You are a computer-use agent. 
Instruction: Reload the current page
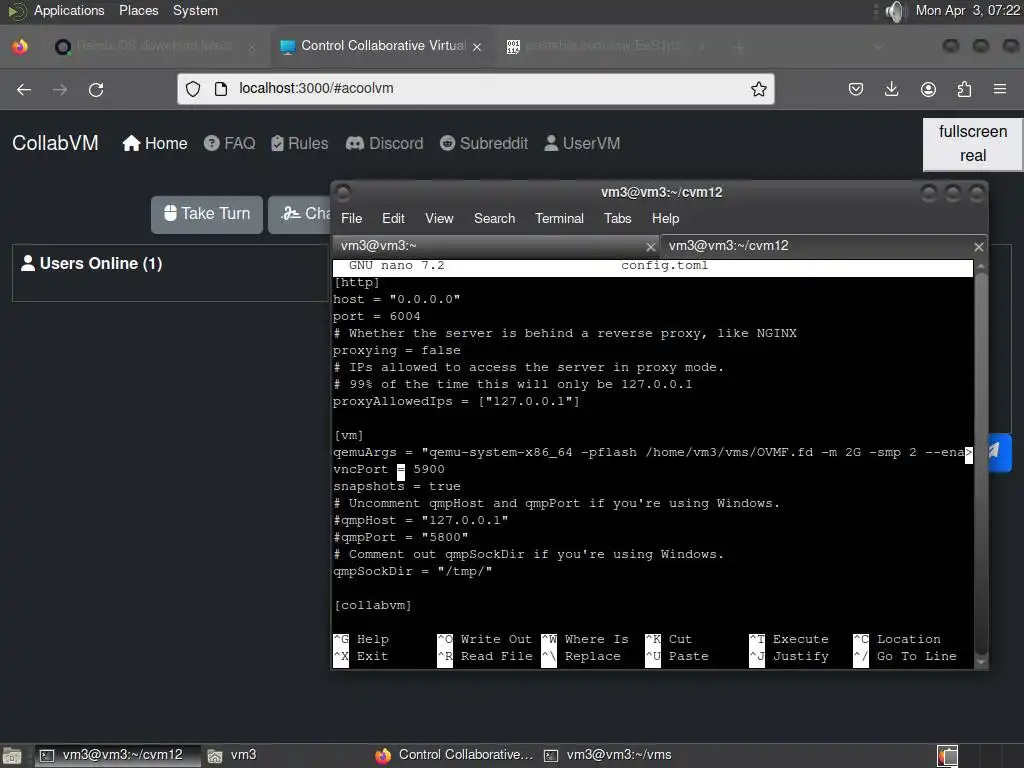pos(96,89)
